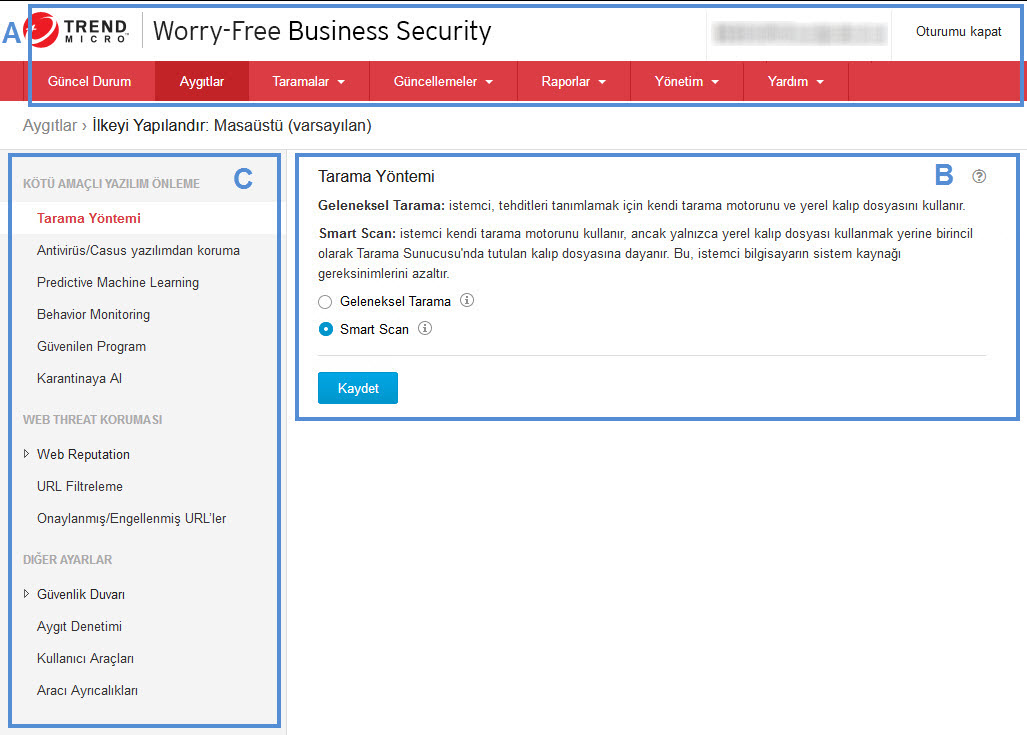The image size is (1027, 735).
Task: Click the Oturumu kapat link
Action: pyautogui.click(x=958, y=31)
